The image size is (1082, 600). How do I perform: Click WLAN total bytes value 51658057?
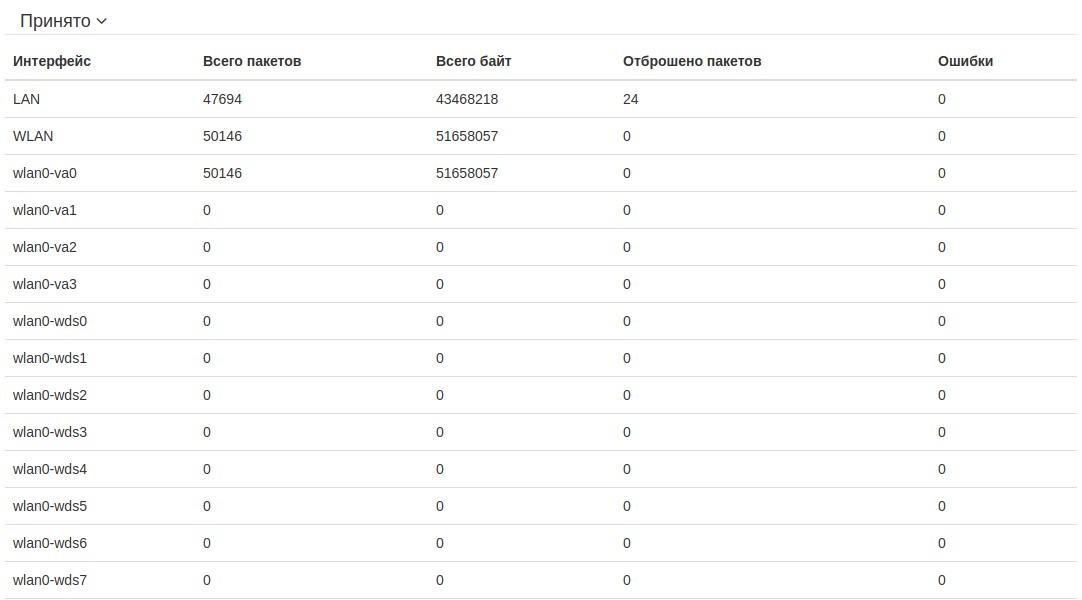(x=467, y=136)
